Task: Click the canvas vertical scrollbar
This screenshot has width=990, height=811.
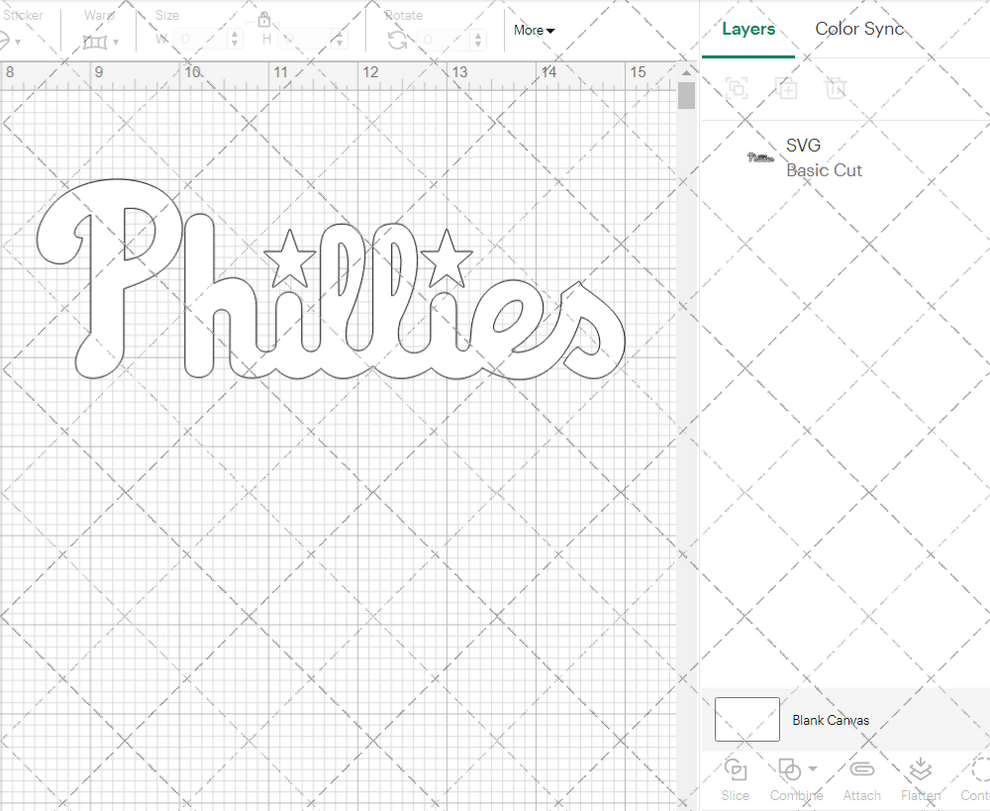Action: (x=686, y=95)
